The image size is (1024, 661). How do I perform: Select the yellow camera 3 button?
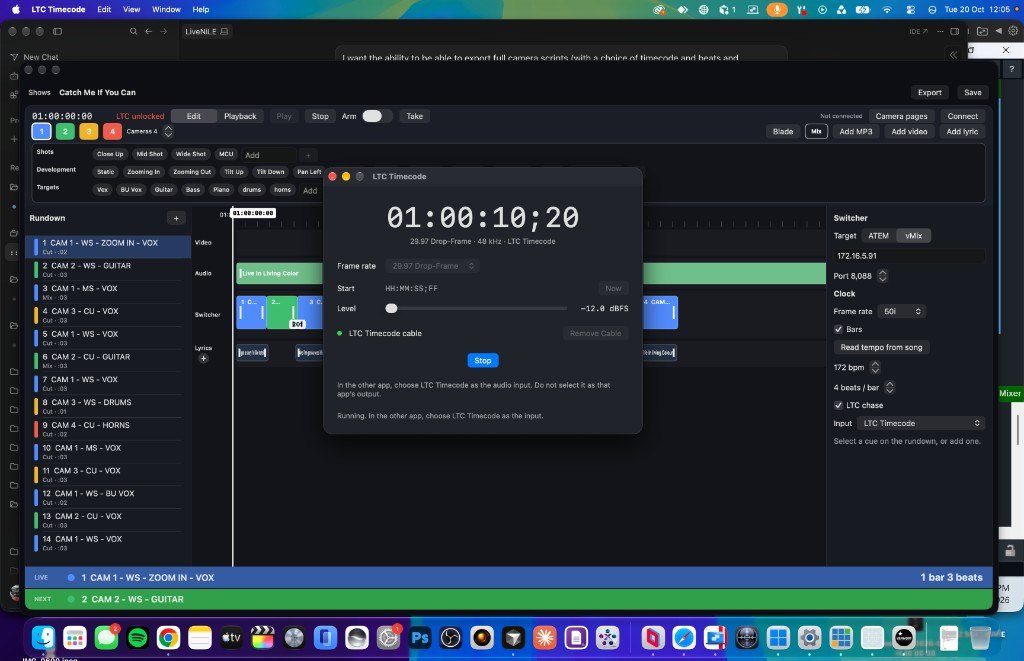click(x=89, y=131)
